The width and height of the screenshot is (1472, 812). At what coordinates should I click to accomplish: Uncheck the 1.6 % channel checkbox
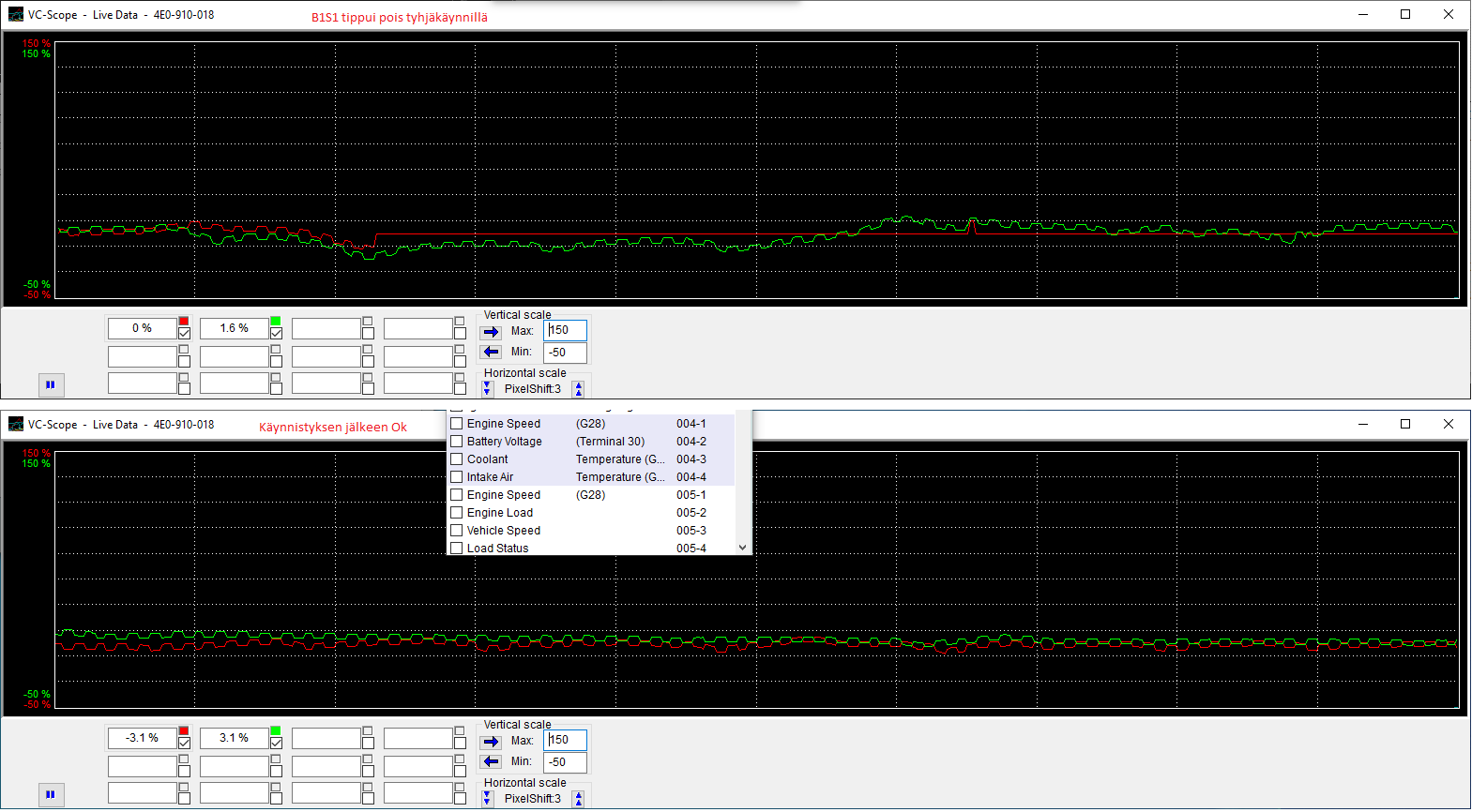point(276,334)
